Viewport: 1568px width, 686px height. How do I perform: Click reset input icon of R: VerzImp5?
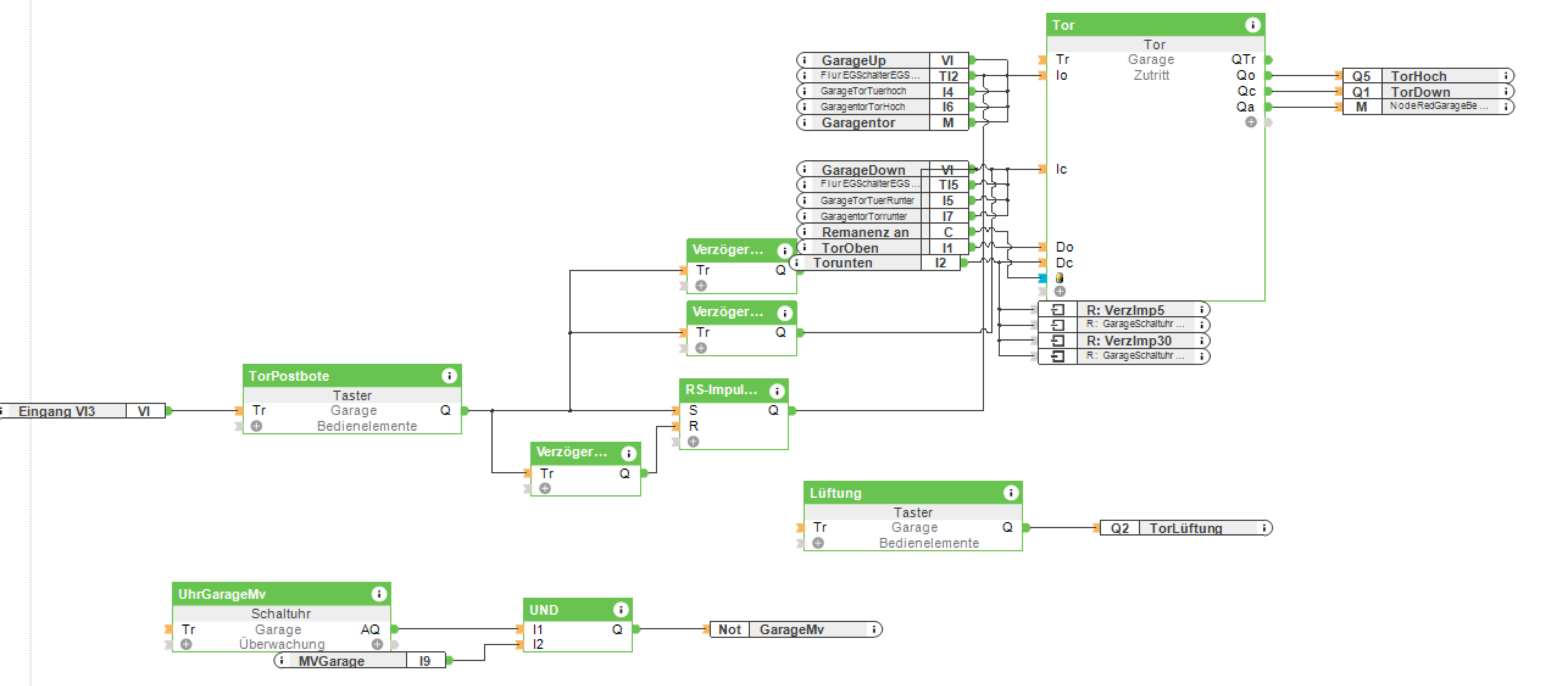[1058, 309]
